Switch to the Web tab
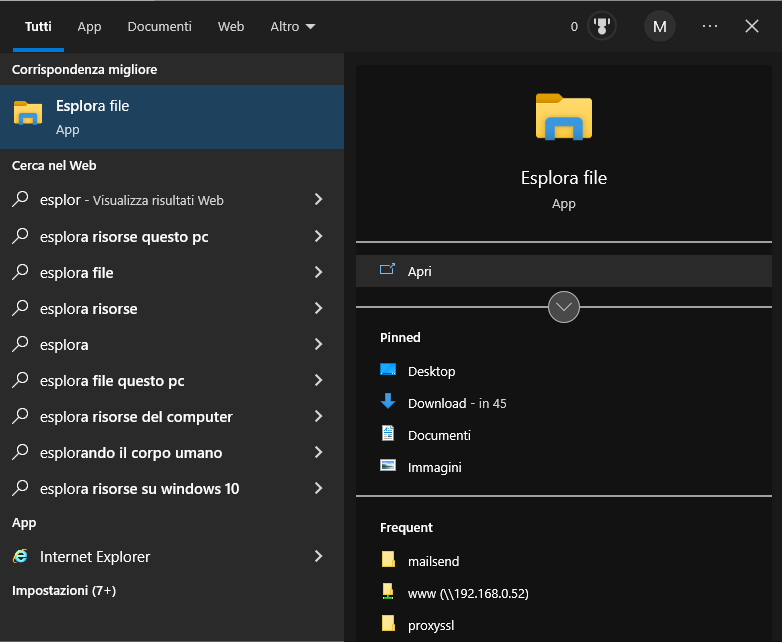Screen dimensions: 782x642 point(231,26)
